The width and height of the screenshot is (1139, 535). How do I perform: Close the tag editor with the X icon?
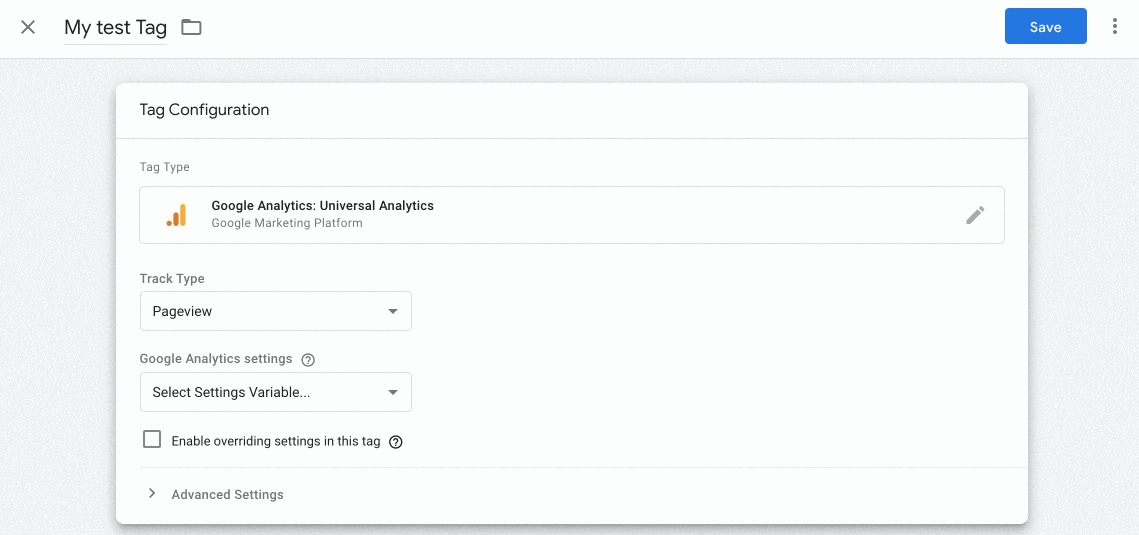point(28,28)
